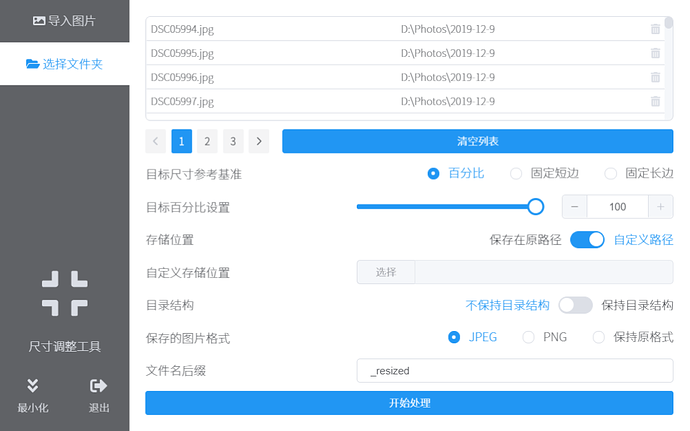The width and height of the screenshot is (690, 431).
Task: Go to page 3 of the file list
Action: pos(233,141)
